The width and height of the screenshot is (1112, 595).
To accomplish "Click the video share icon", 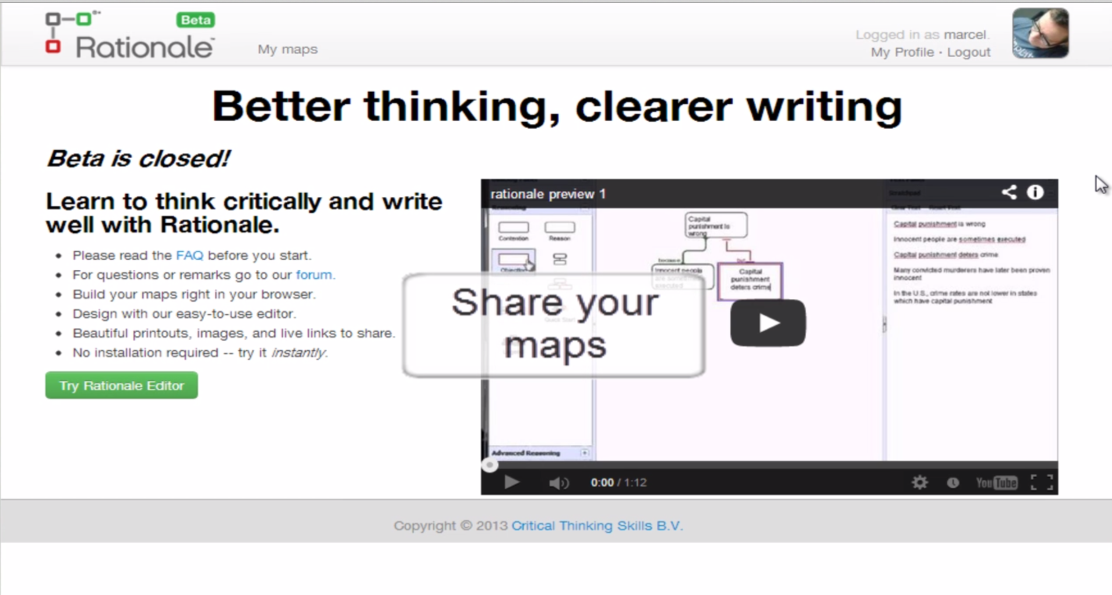I will click(x=1009, y=192).
